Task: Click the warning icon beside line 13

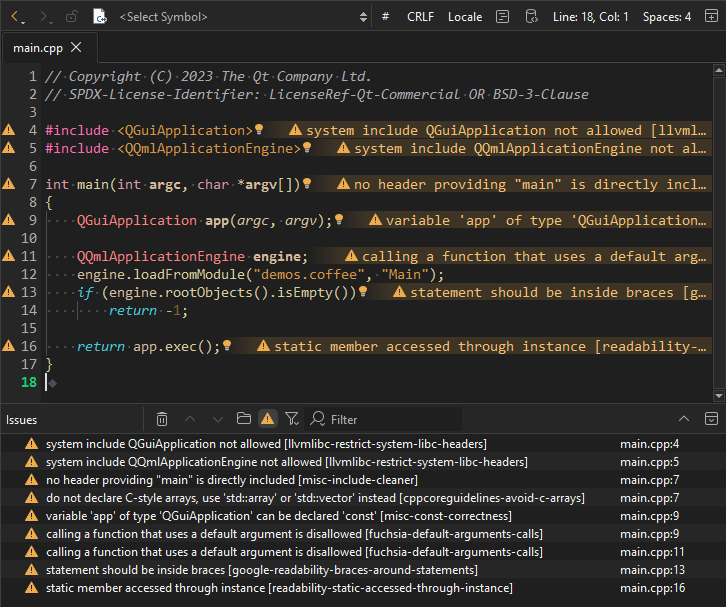Action: 9,292
